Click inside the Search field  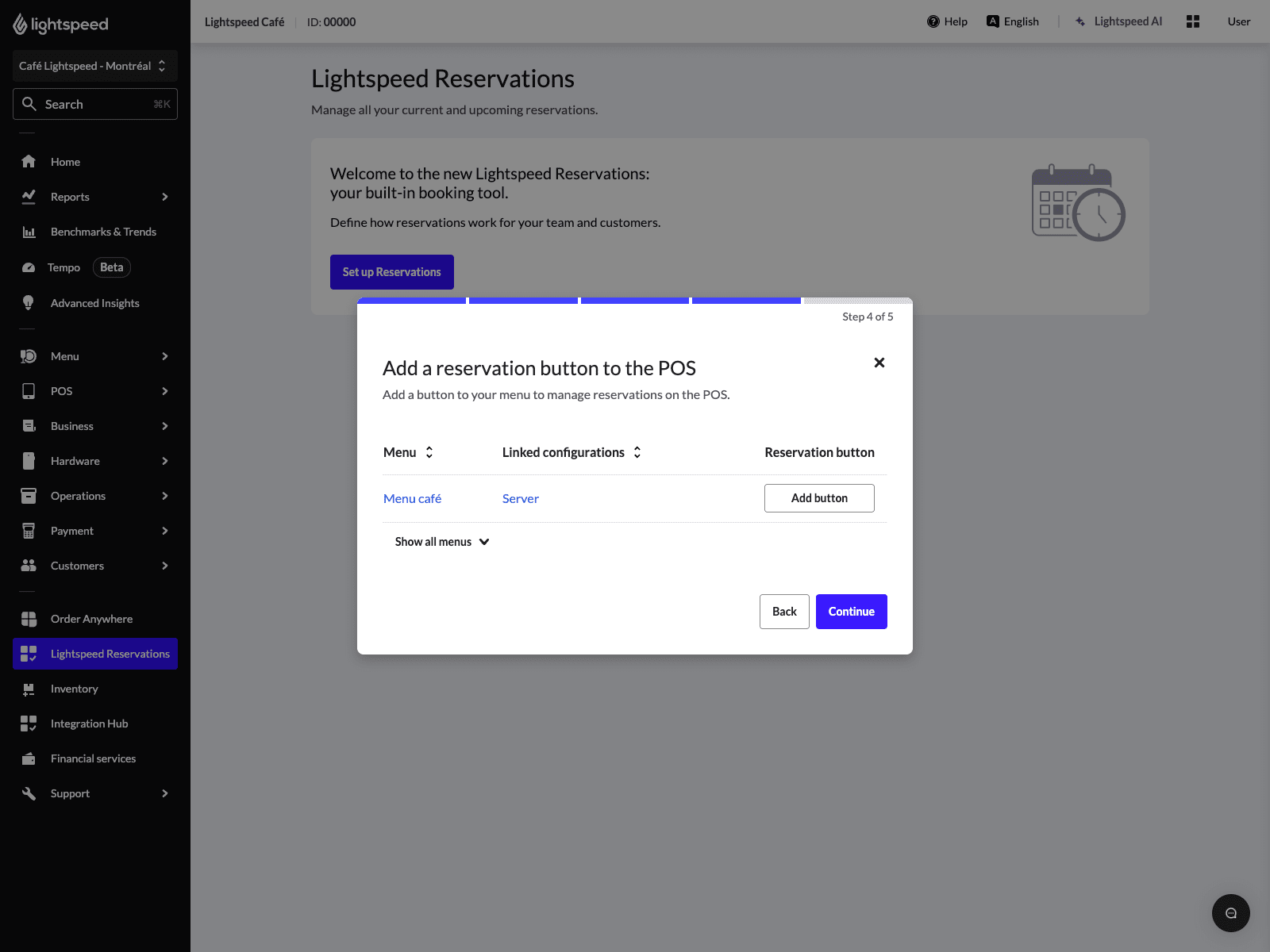click(x=94, y=103)
